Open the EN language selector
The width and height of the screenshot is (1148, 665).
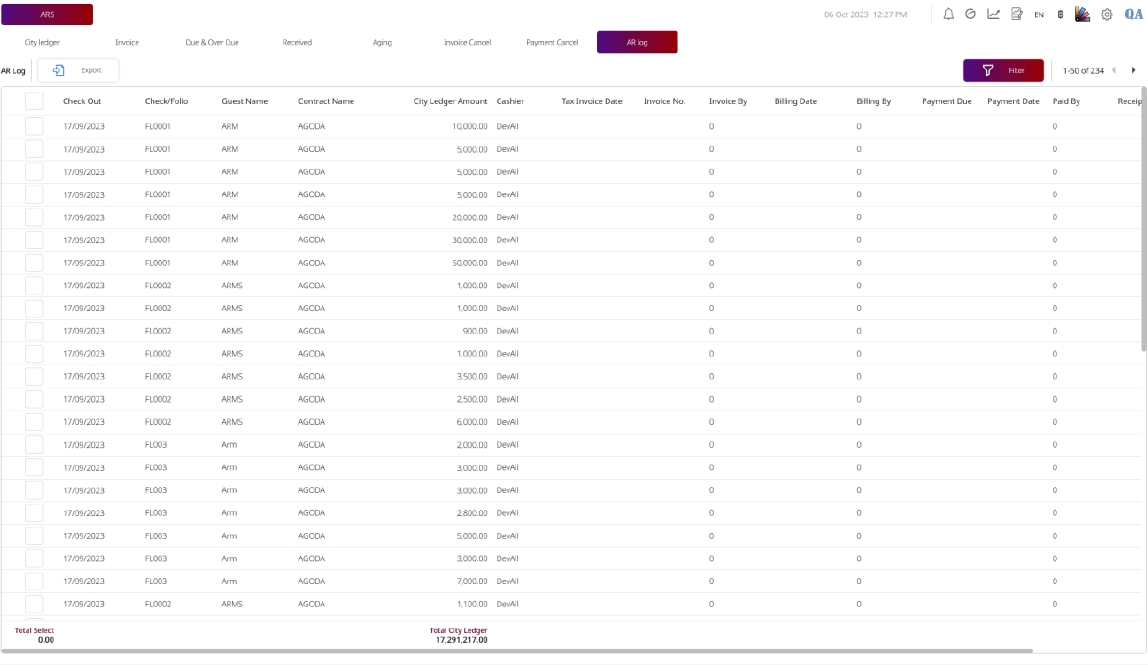1039,15
